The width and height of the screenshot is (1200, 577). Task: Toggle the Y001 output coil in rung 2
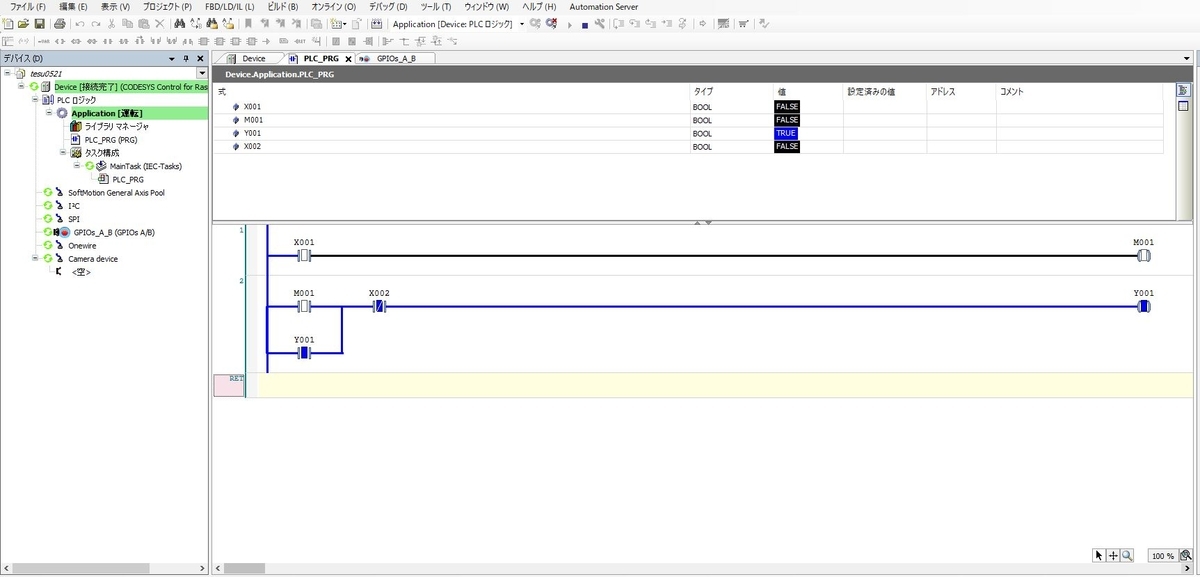pyautogui.click(x=1143, y=306)
